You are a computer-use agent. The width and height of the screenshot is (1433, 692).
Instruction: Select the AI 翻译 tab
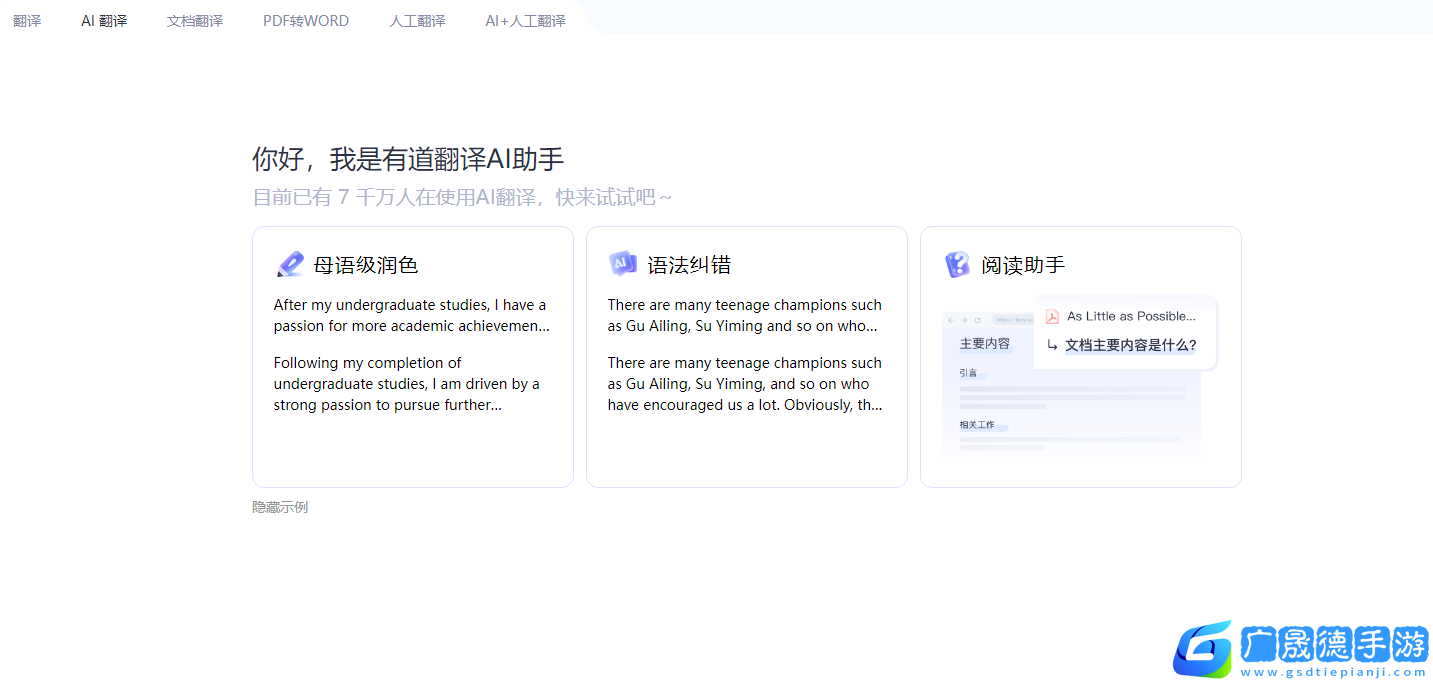tap(104, 20)
